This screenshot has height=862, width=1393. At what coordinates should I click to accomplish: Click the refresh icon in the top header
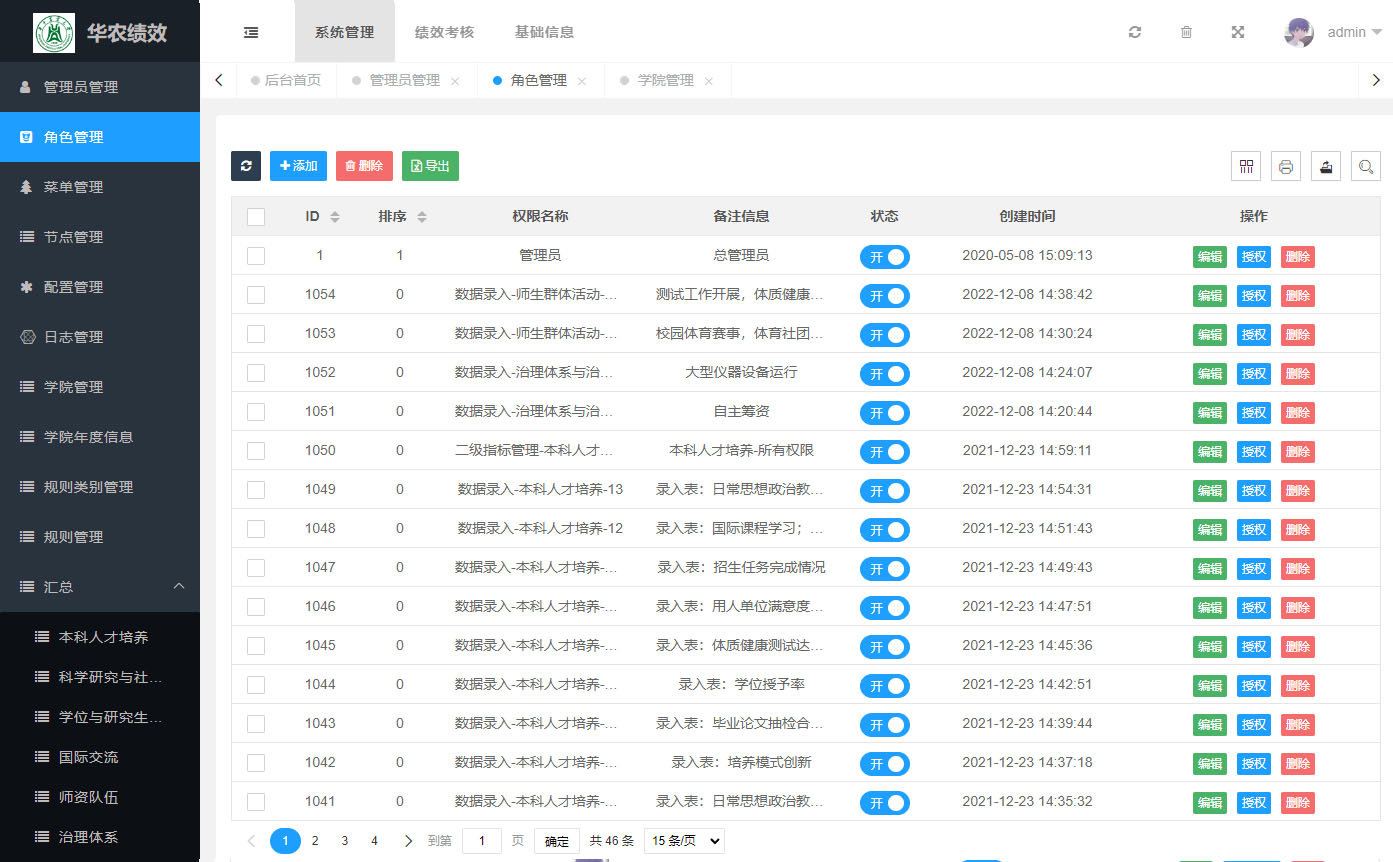1134,32
